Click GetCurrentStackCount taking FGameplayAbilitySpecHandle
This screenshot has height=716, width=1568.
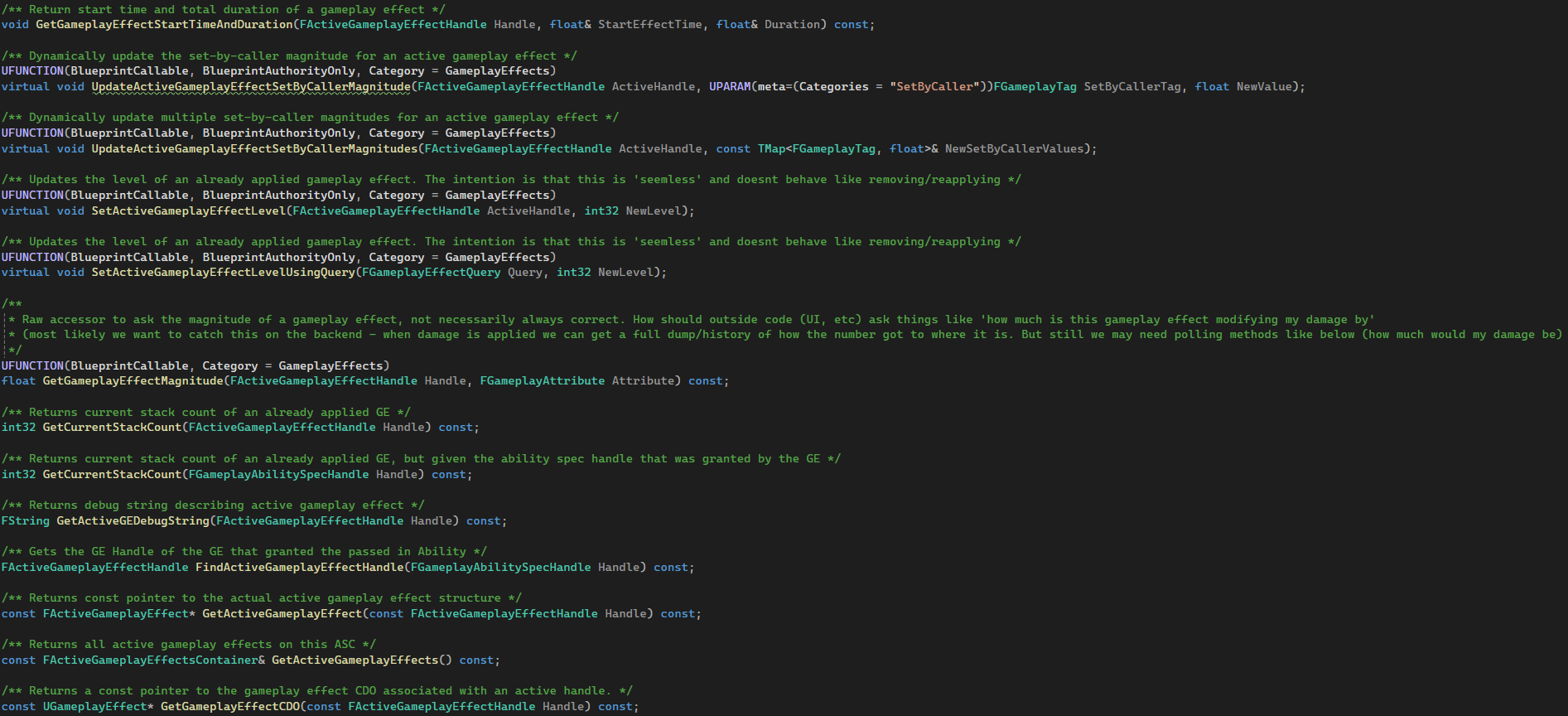point(112,475)
